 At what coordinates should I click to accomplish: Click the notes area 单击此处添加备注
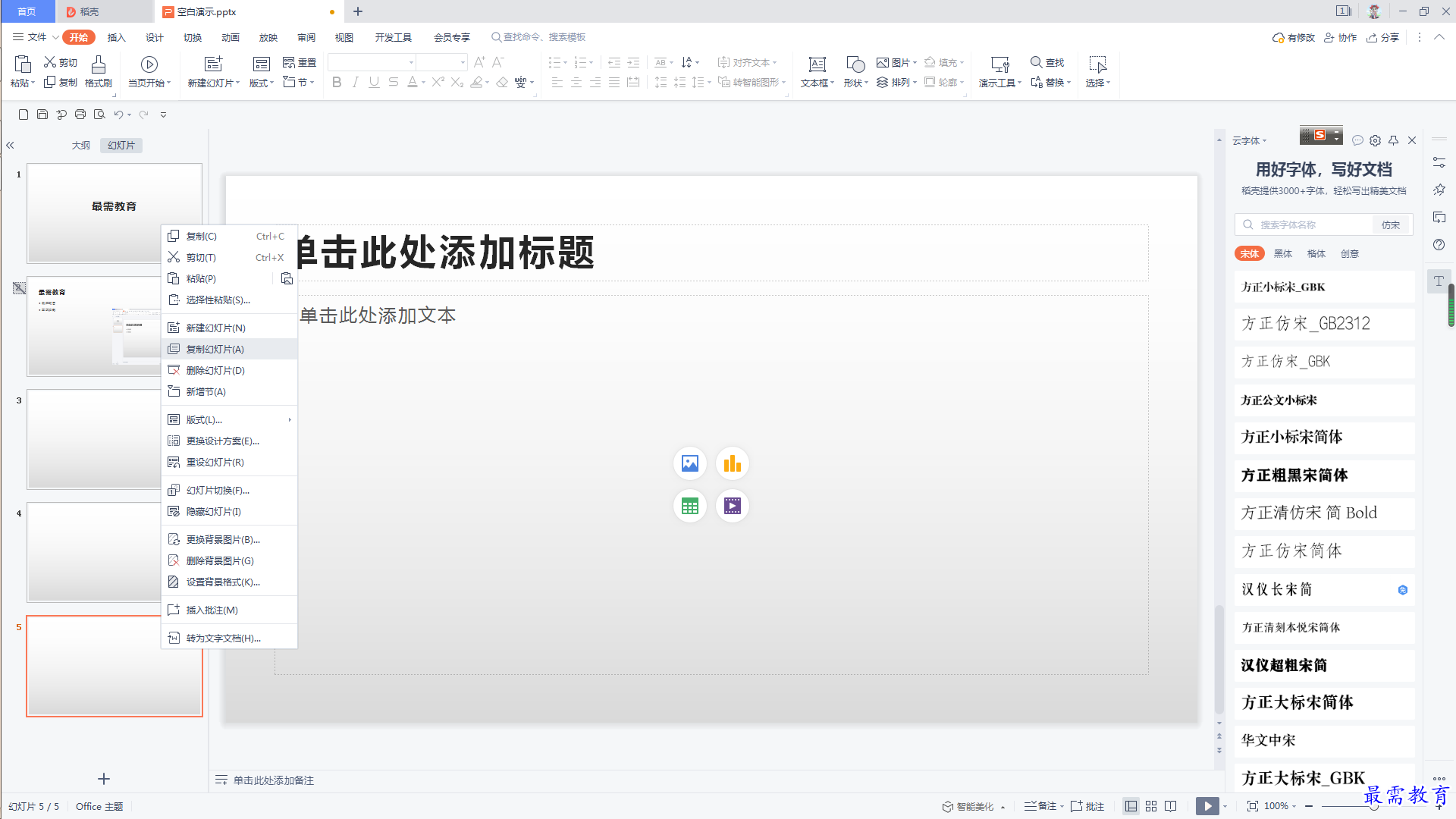(273, 780)
